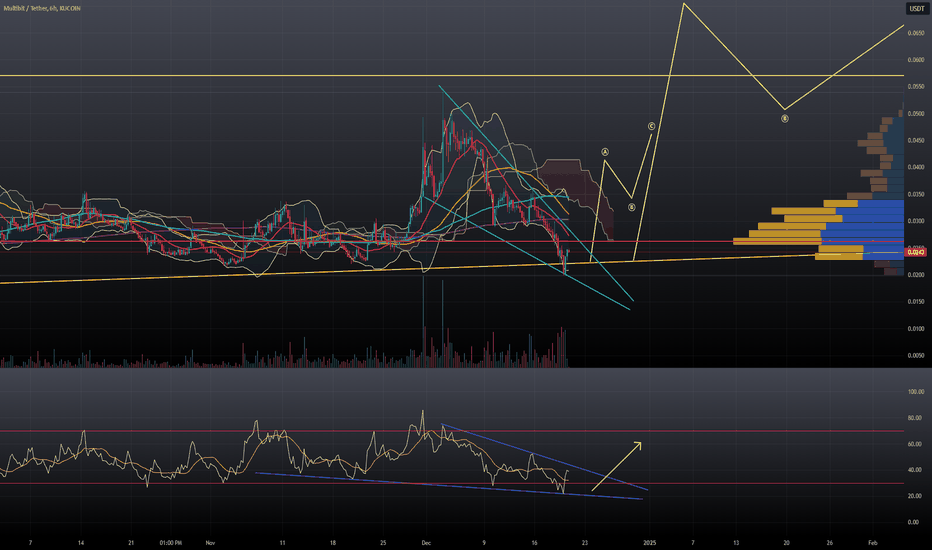This screenshot has width=932, height=550.
Task: Click the 13 date label on the time axis
Action: tap(736, 543)
